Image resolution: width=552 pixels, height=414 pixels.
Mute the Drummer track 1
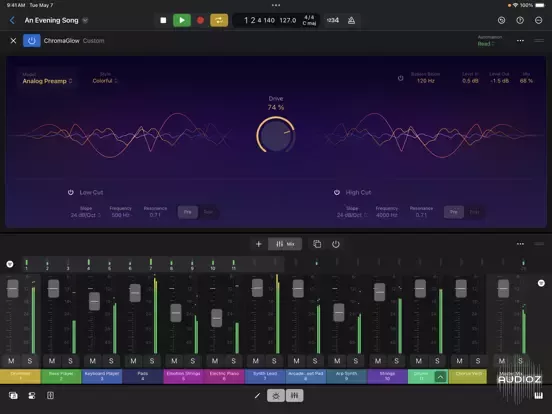[x=11, y=361]
